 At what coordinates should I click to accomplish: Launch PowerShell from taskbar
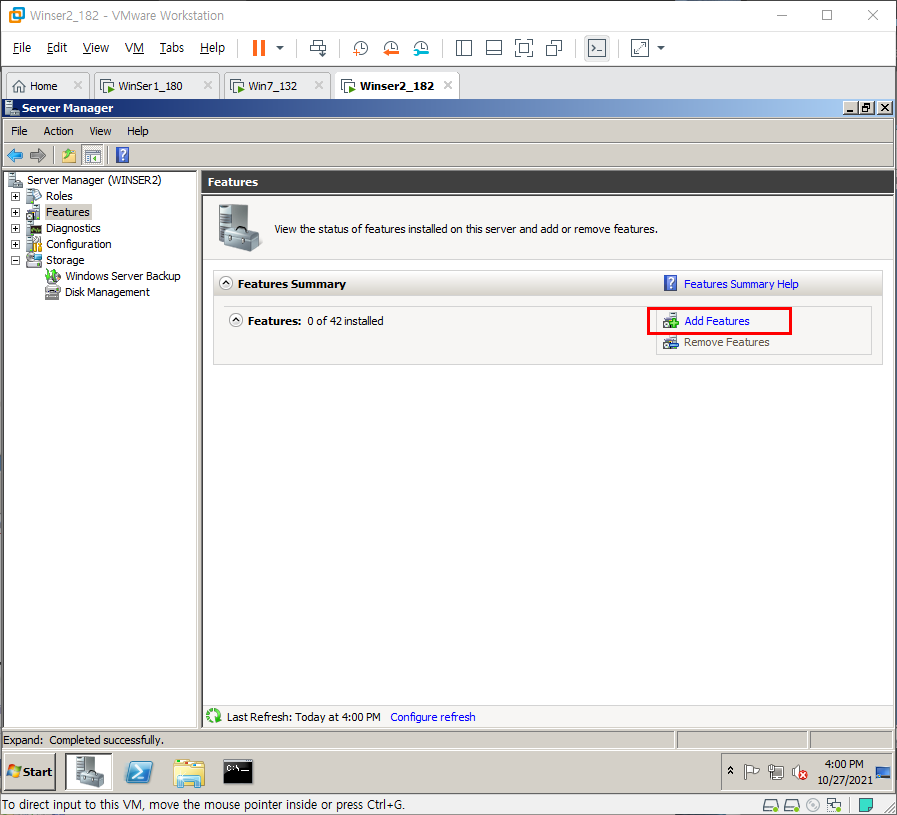click(x=139, y=772)
